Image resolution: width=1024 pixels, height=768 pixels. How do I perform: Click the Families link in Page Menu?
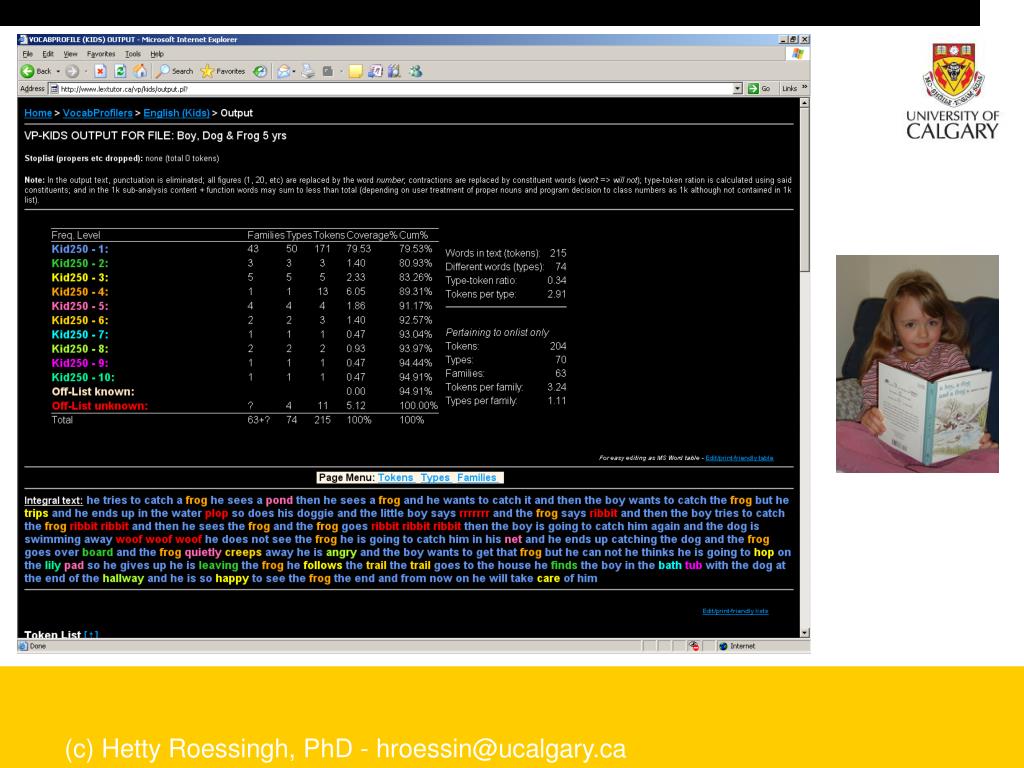[x=477, y=478]
